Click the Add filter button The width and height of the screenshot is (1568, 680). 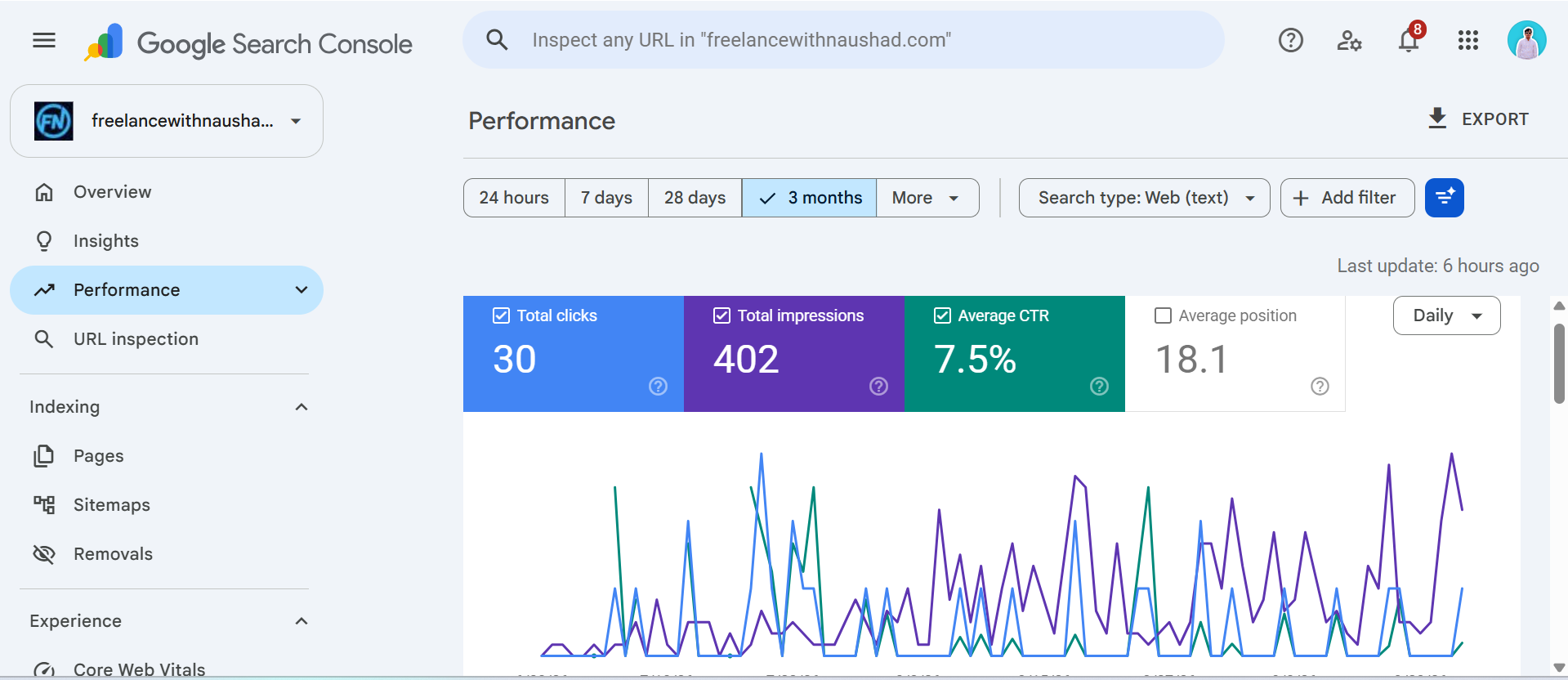[x=1347, y=198]
